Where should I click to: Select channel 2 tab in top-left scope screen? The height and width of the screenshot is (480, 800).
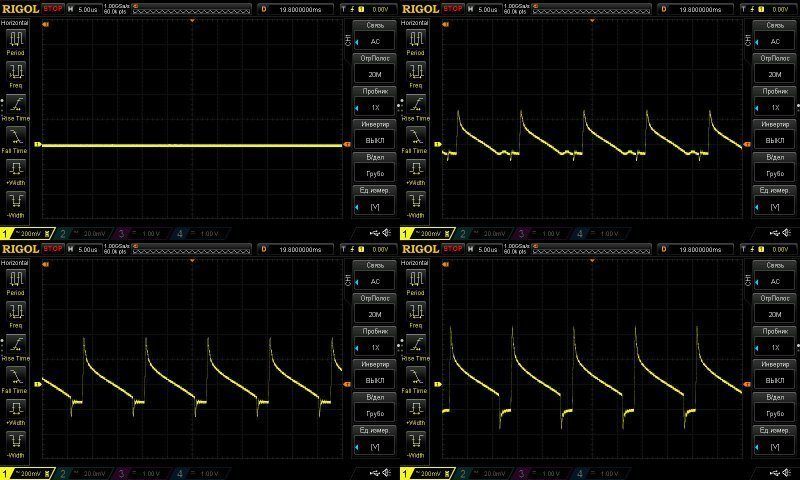pos(83,234)
